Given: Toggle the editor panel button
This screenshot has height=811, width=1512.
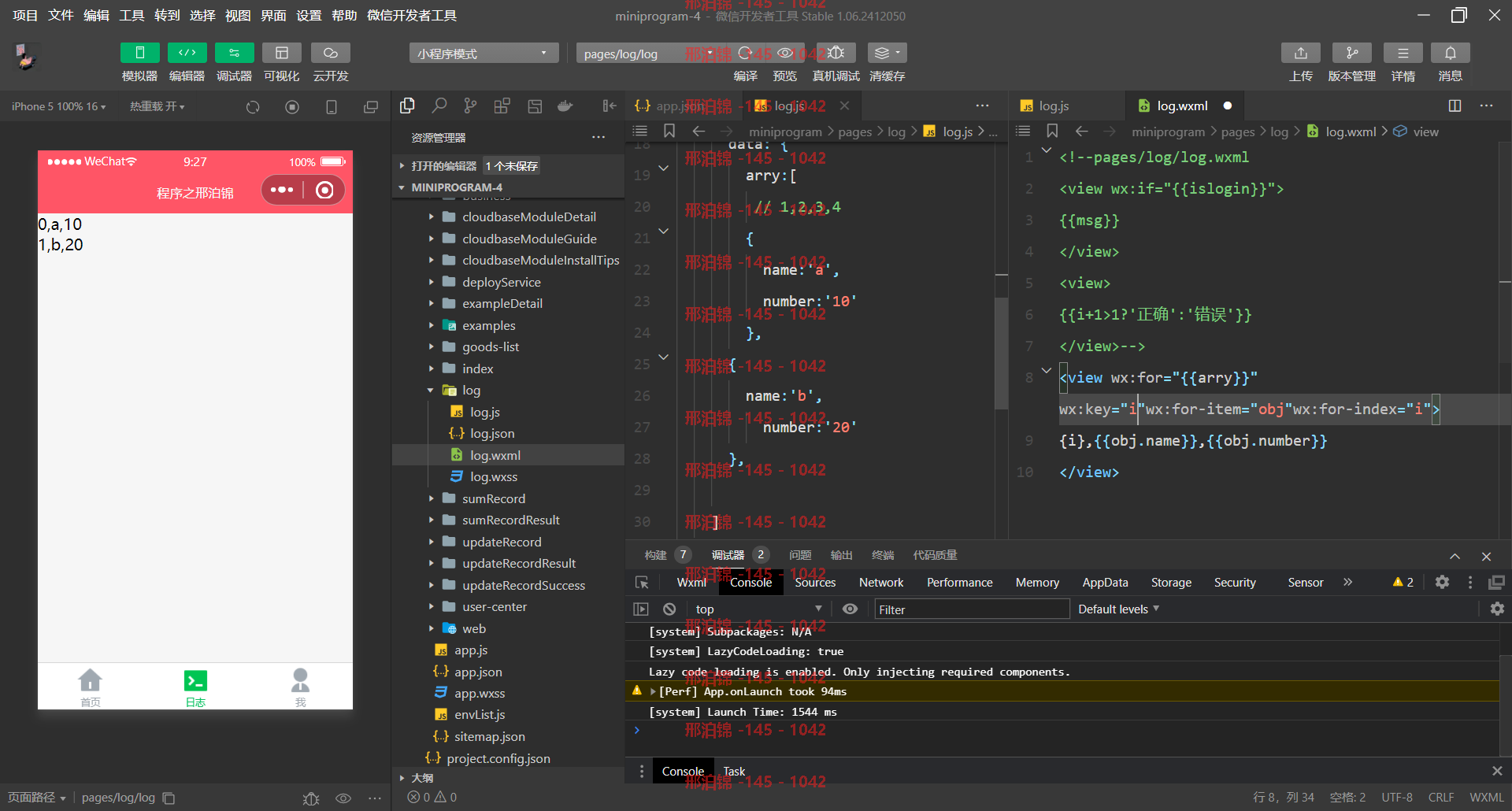Looking at the screenshot, I should point(187,53).
